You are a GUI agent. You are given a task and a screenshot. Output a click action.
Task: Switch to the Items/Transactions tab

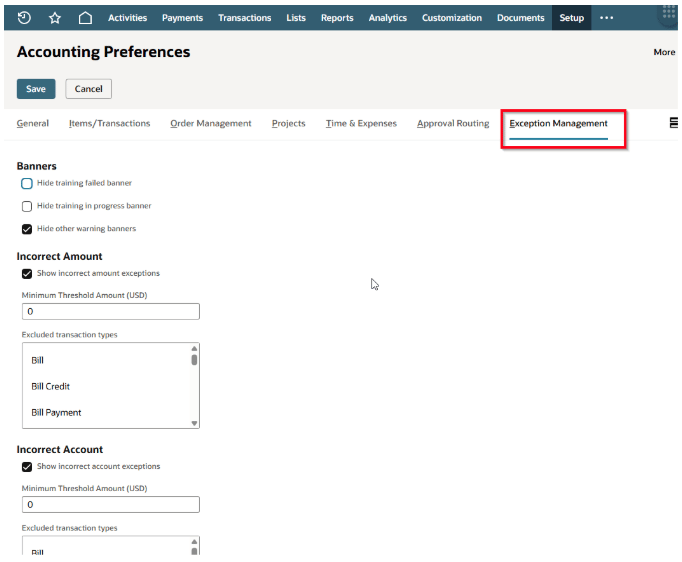pos(110,124)
